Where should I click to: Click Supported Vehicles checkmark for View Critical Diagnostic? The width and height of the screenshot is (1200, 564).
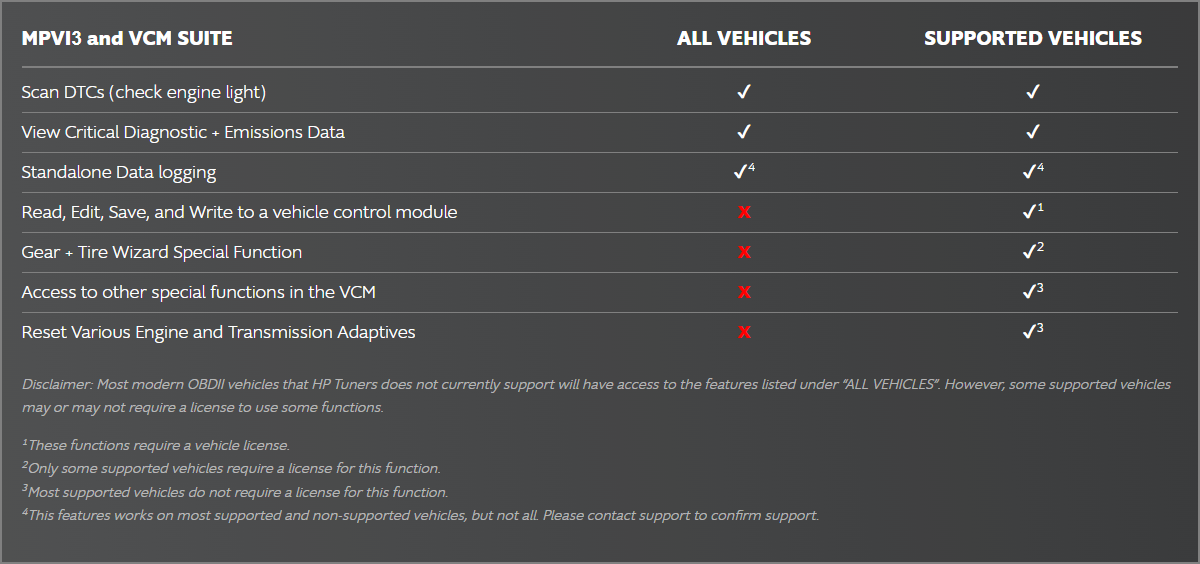(x=1033, y=132)
